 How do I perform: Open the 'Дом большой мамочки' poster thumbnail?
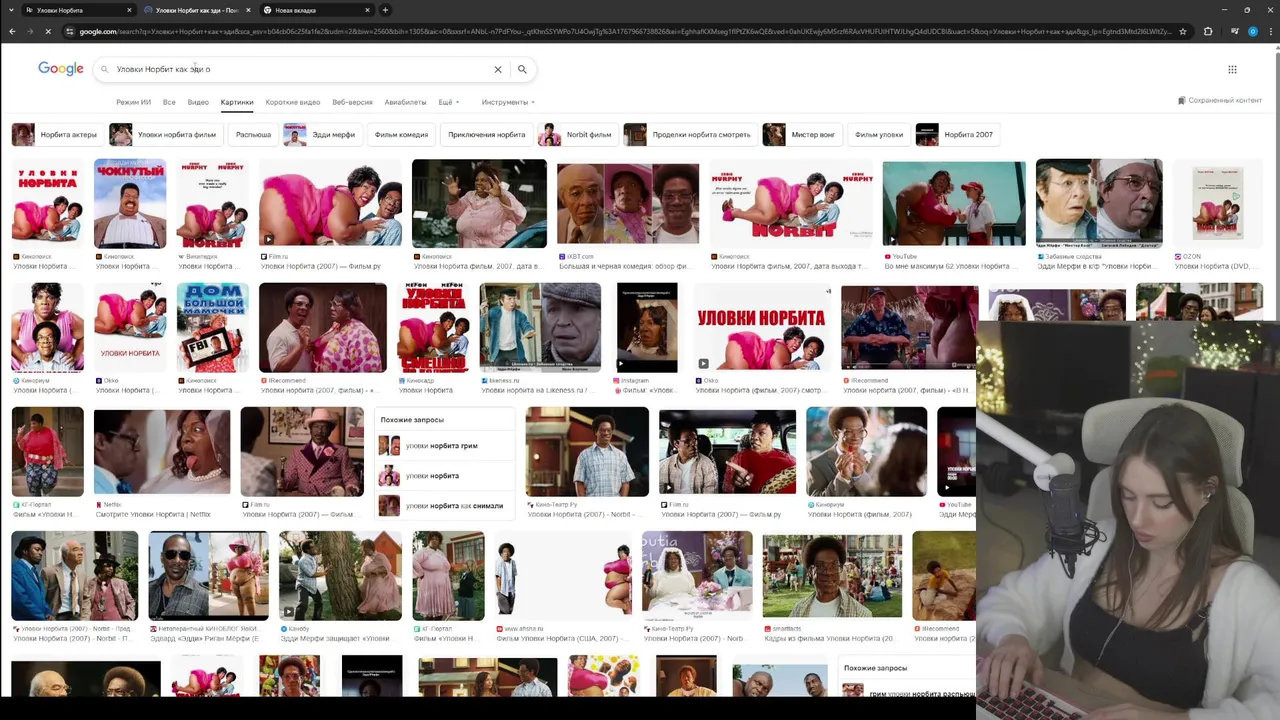(212, 328)
